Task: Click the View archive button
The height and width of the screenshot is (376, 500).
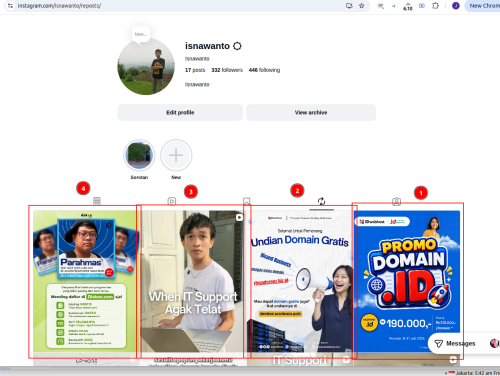Action: [x=311, y=112]
